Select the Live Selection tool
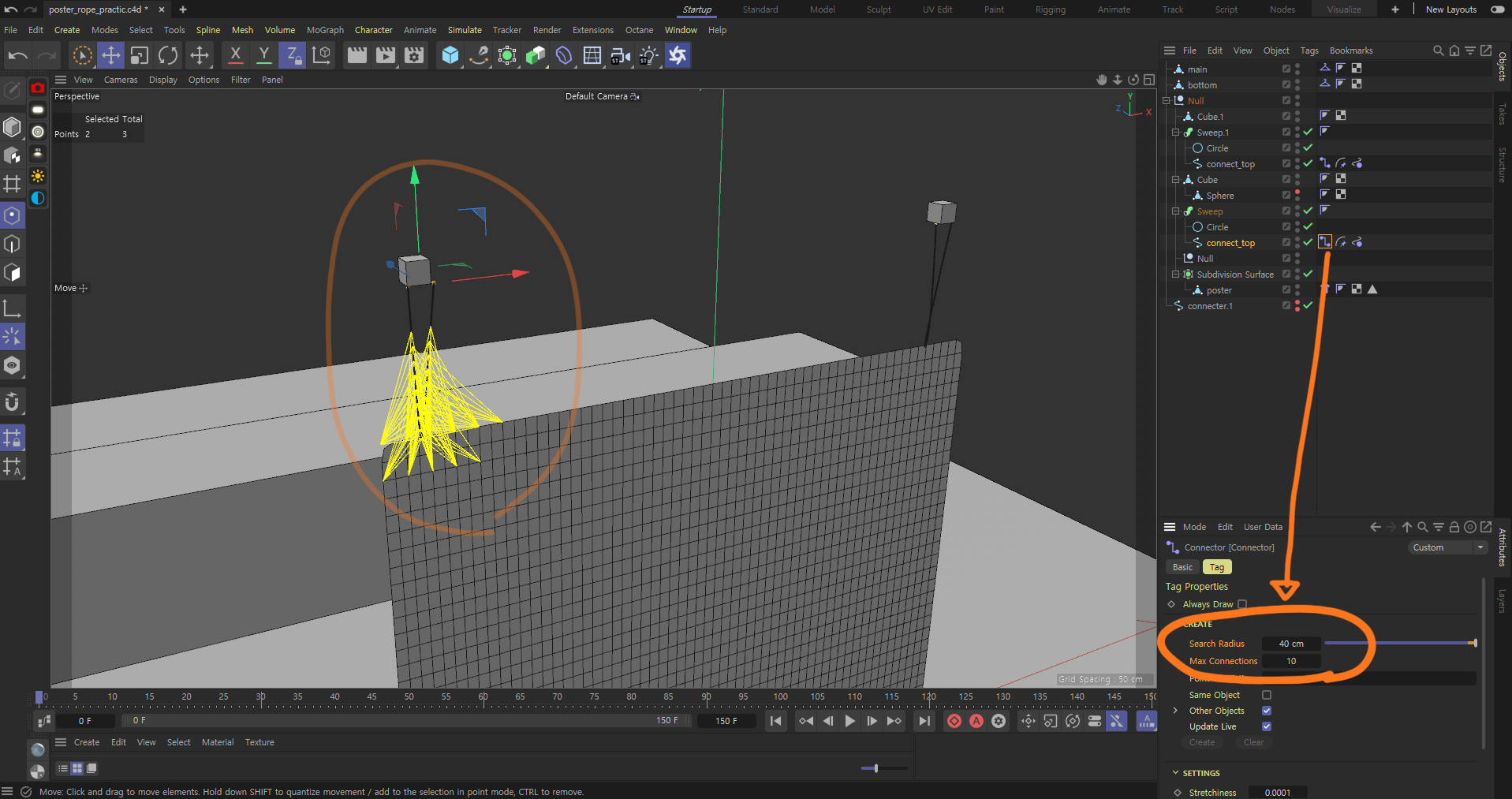Image resolution: width=1512 pixels, height=799 pixels. [x=83, y=55]
